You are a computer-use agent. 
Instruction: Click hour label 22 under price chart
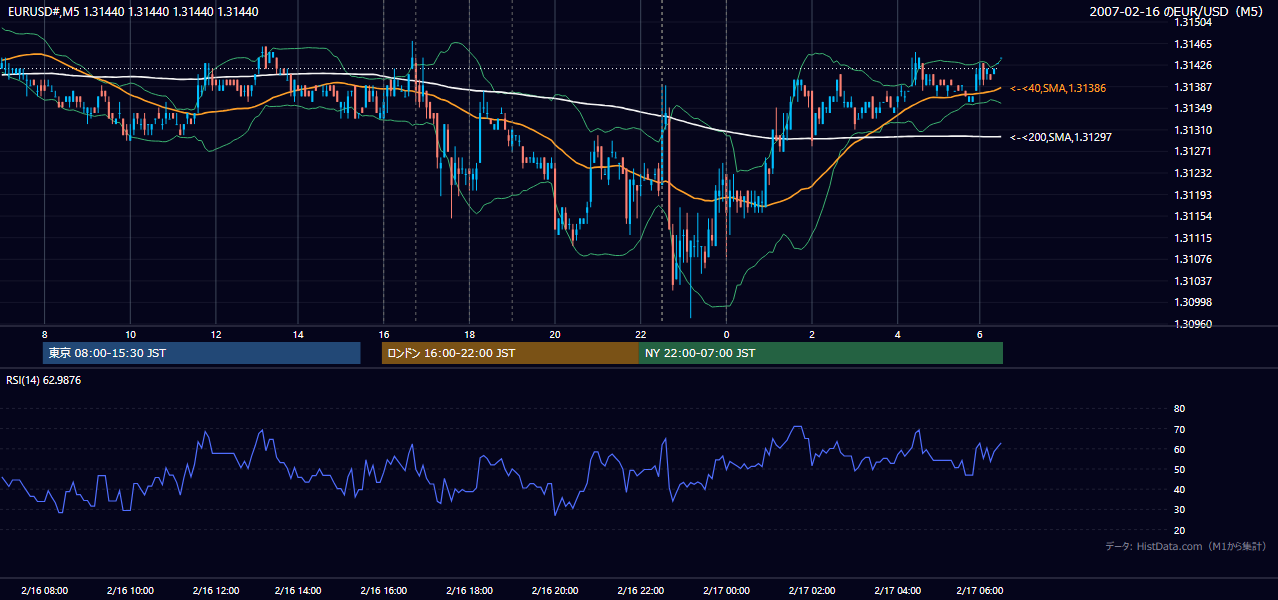pos(640,334)
